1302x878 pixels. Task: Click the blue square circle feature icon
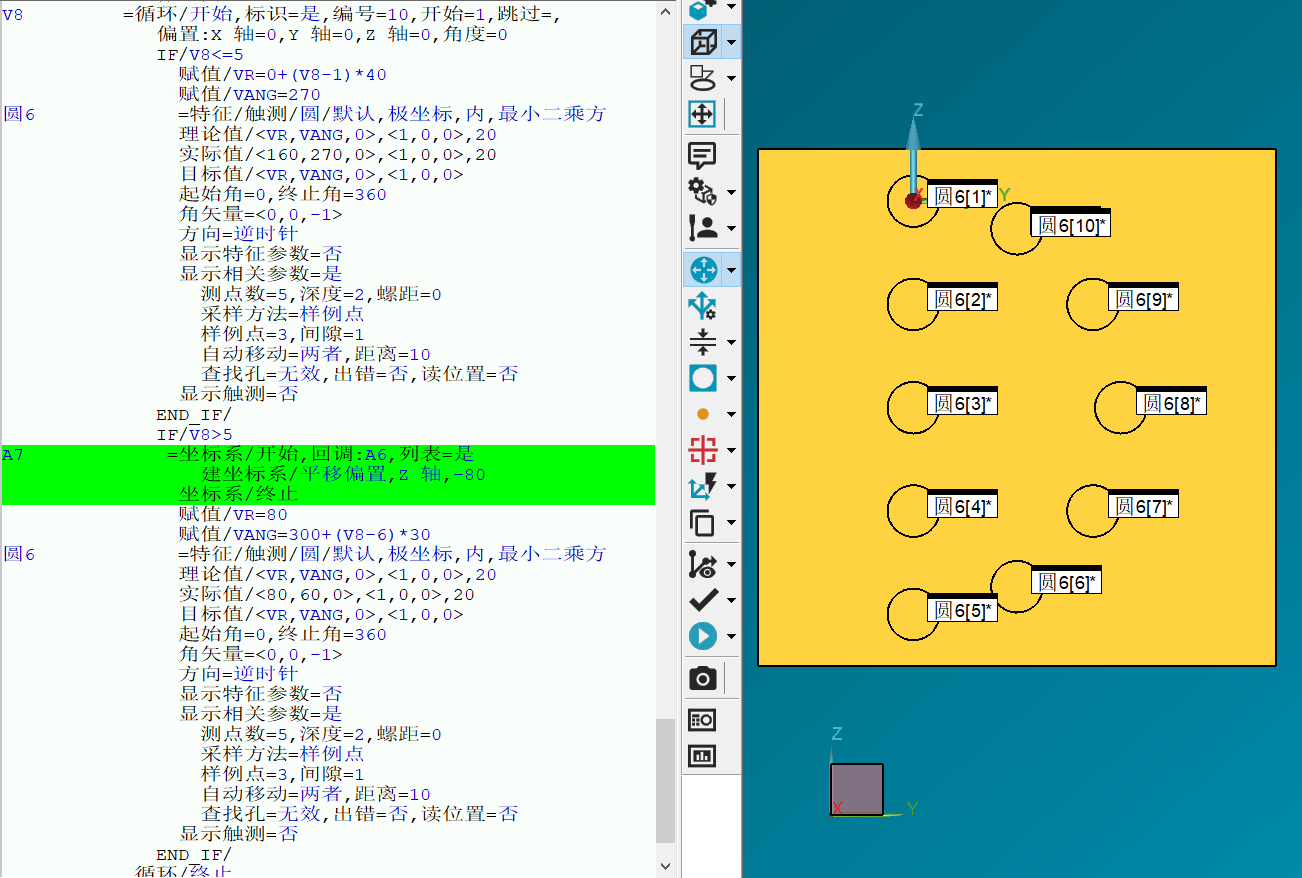coord(703,378)
